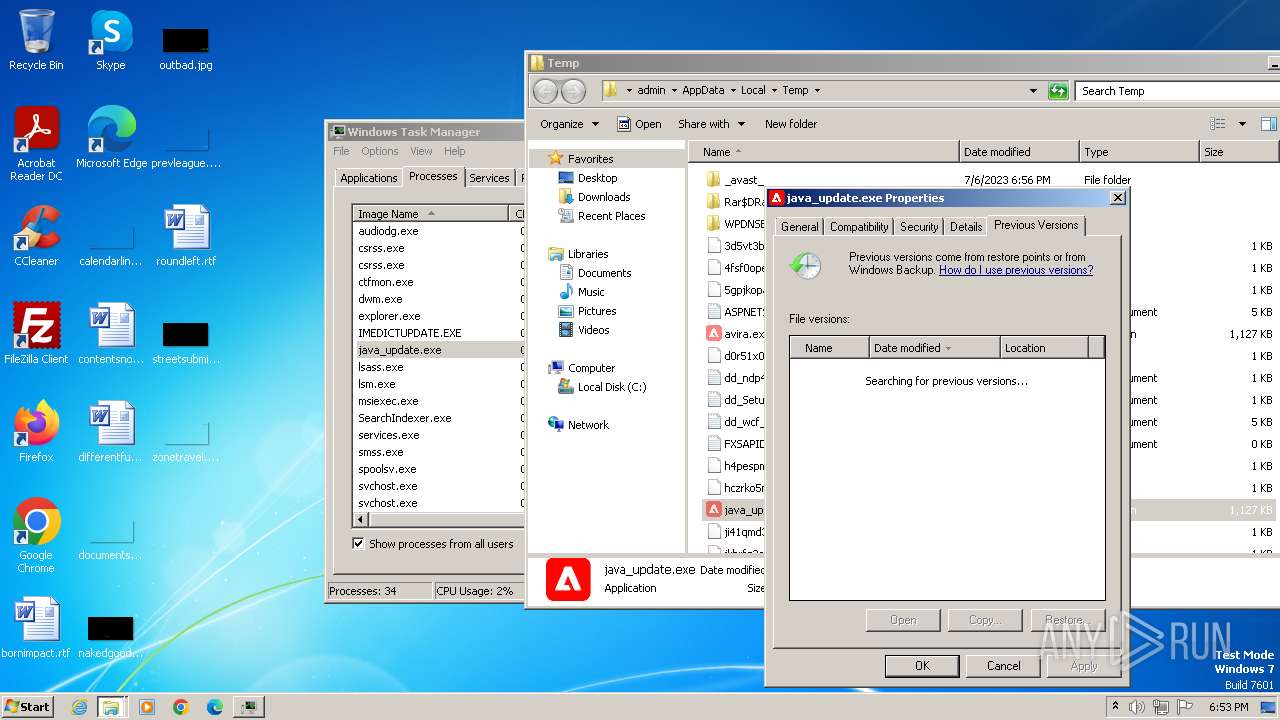The height and width of the screenshot is (720, 1280).
Task: Click the clock showing 6:53 PM
Action: [x=1228, y=707]
